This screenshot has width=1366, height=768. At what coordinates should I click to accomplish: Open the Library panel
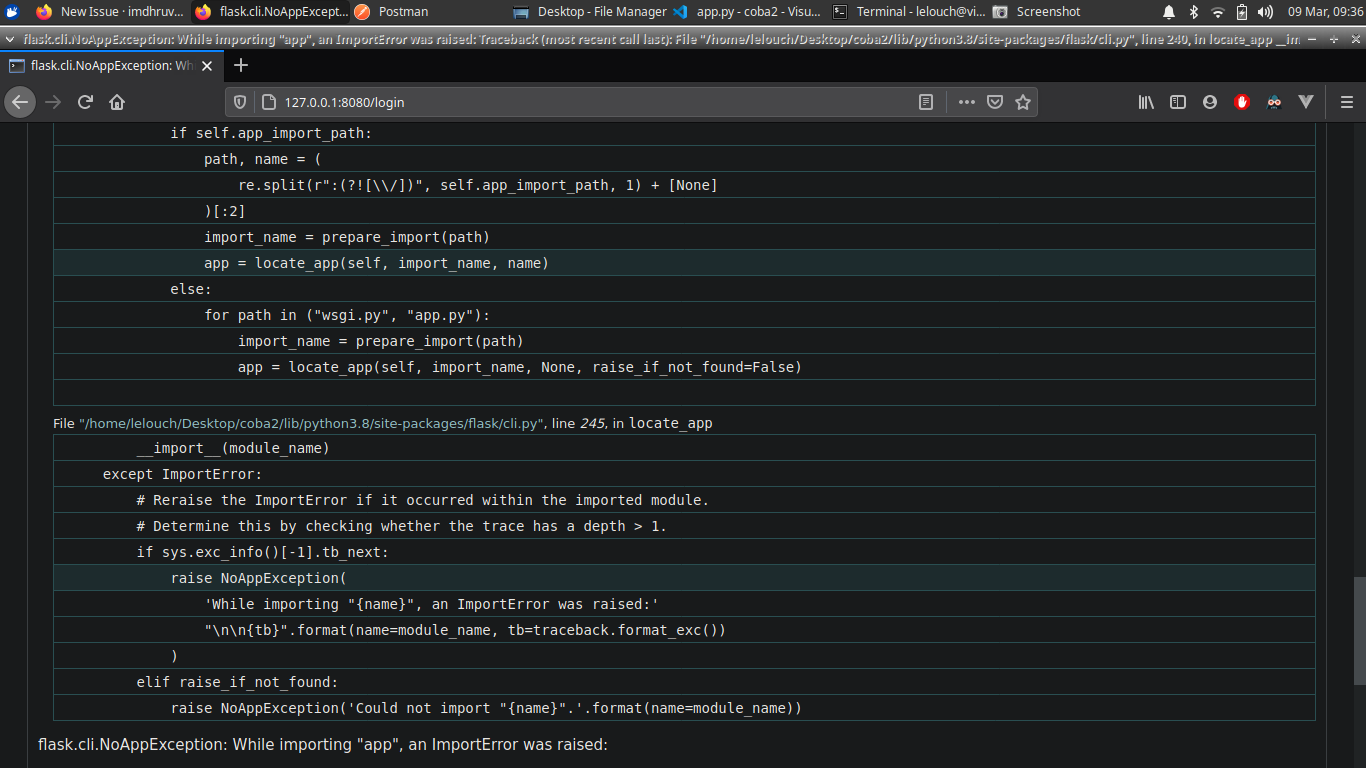(x=1146, y=101)
